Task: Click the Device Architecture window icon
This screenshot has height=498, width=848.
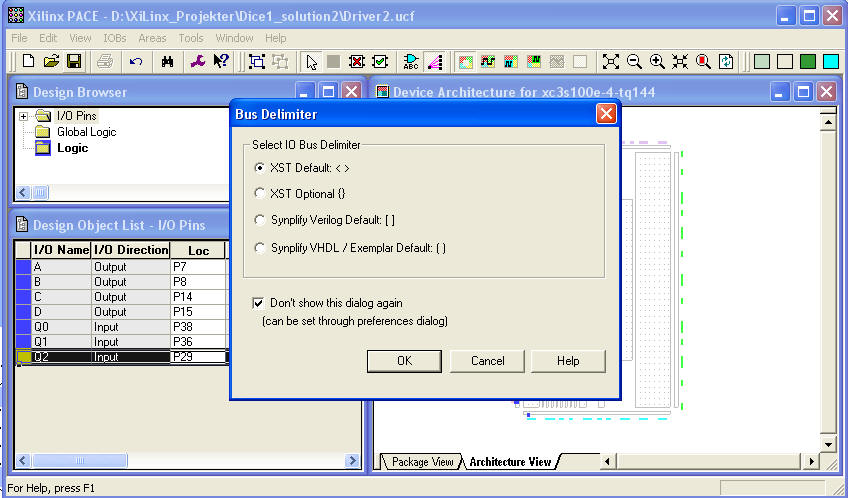Action: pyautogui.click(x=383, y=92)
